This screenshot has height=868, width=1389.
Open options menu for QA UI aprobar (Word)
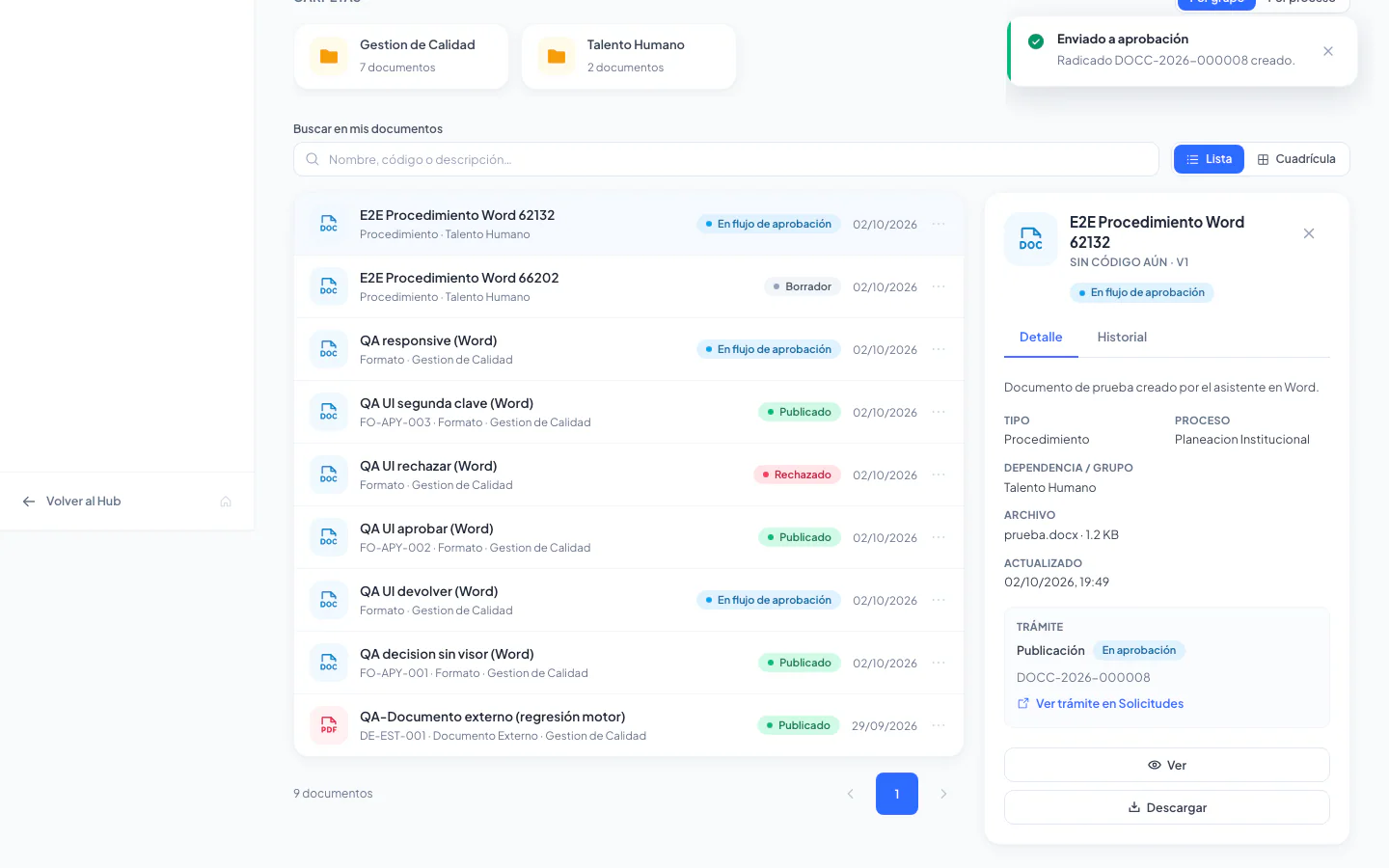pos(939,537)
